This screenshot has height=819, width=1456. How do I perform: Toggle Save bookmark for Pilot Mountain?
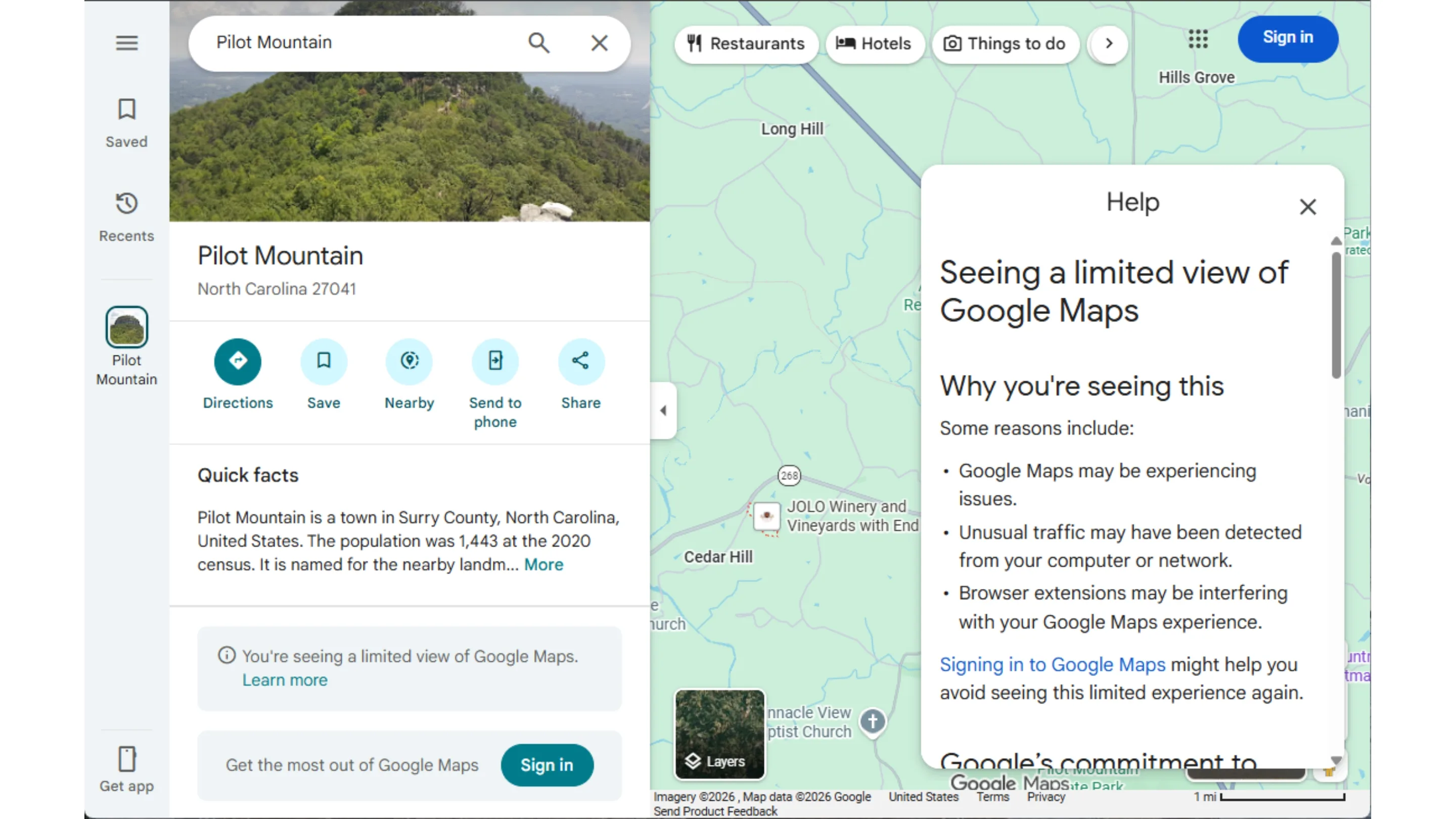[x=324, y=362]
